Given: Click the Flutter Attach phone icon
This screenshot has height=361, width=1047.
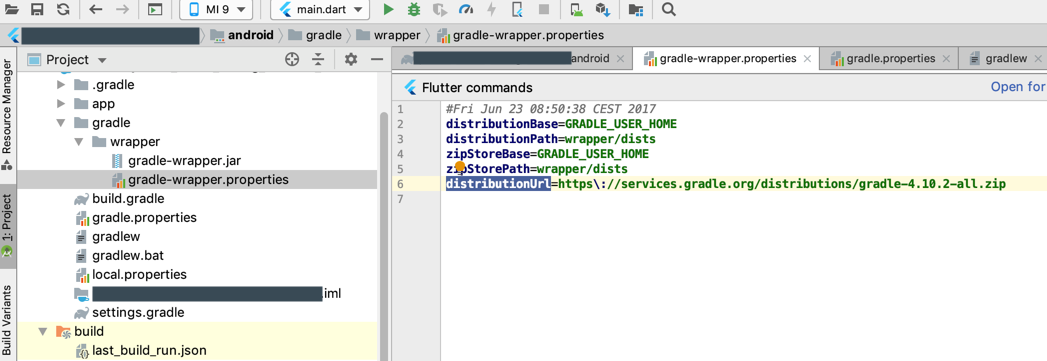Looking at the screenshot, I should [517, 9].
